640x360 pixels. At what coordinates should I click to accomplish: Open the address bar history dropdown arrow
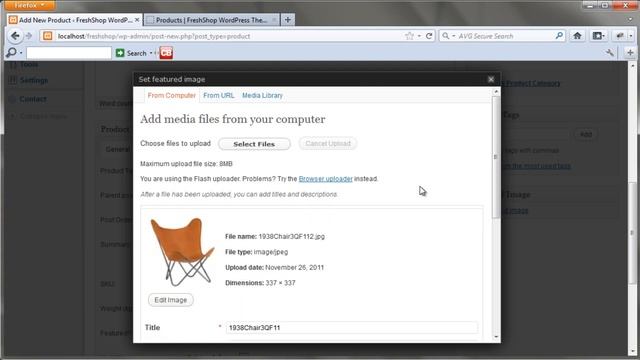coord(420,36)
